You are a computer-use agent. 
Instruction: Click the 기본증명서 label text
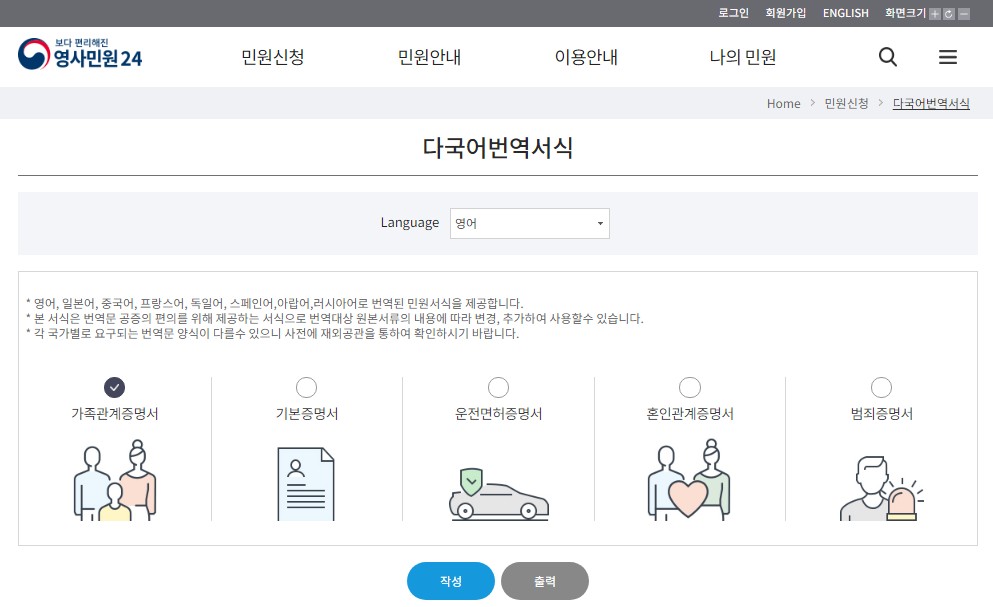click(x=307, y=414)
